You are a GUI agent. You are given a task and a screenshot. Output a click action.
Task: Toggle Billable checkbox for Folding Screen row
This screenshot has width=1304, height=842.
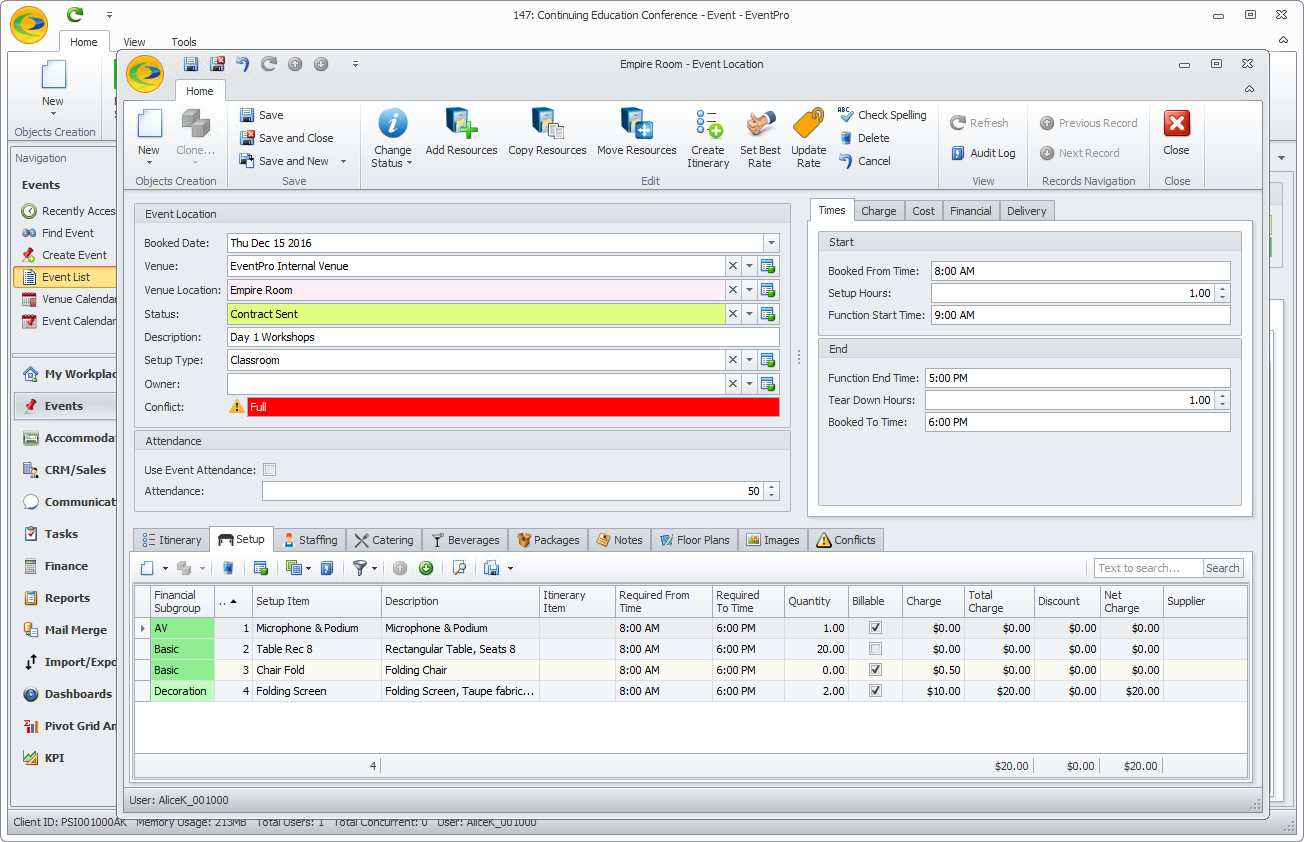pos(876,691)
